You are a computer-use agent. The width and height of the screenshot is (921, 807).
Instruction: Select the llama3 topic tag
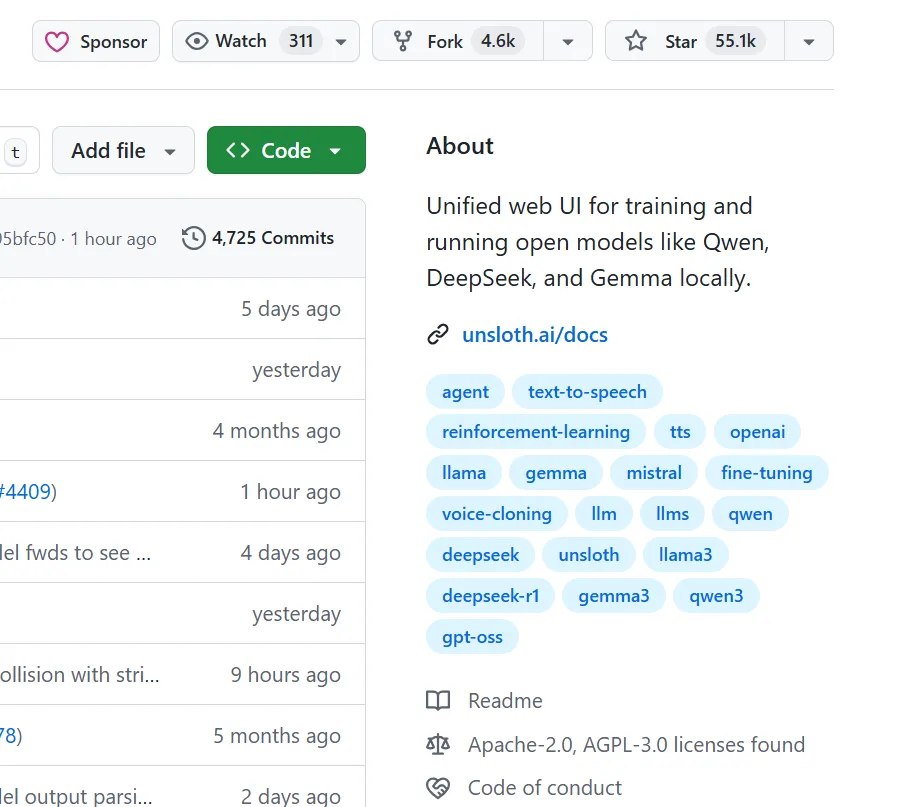coord(685,554)
